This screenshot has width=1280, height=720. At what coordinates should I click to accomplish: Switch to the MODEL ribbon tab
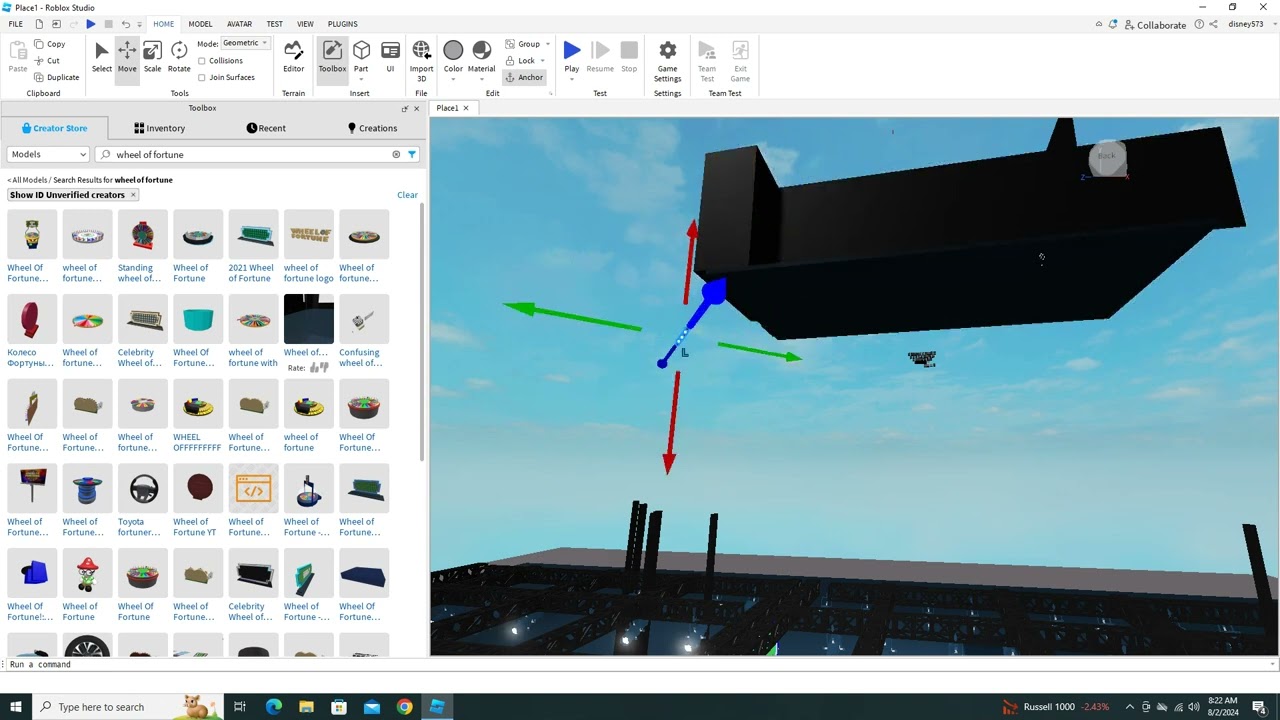200,24
